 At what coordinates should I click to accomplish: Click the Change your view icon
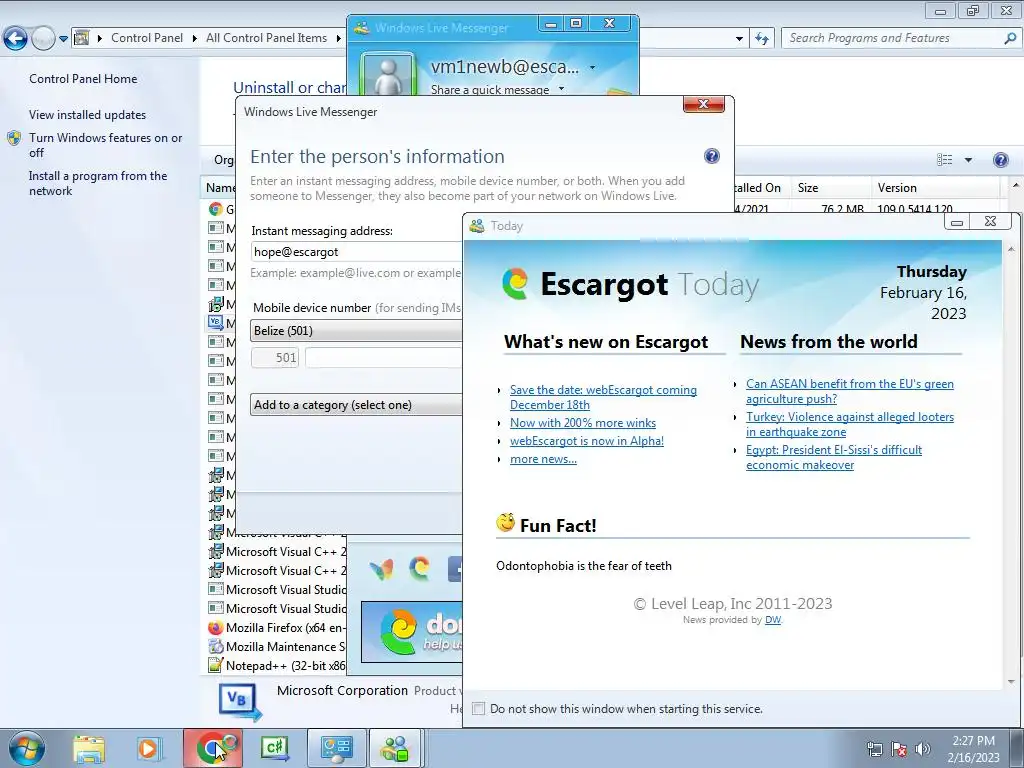click(944, 160)
